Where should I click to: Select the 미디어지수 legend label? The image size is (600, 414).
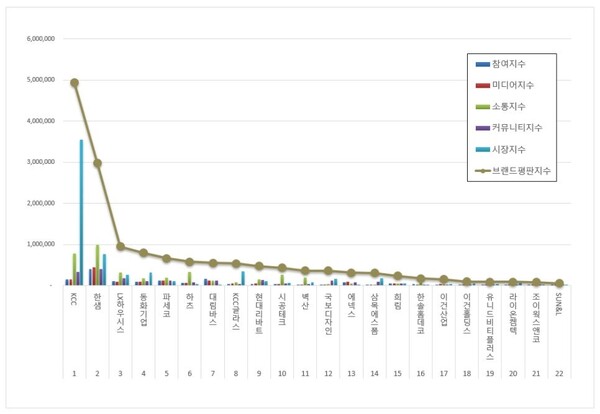click(x=512, y=85)
